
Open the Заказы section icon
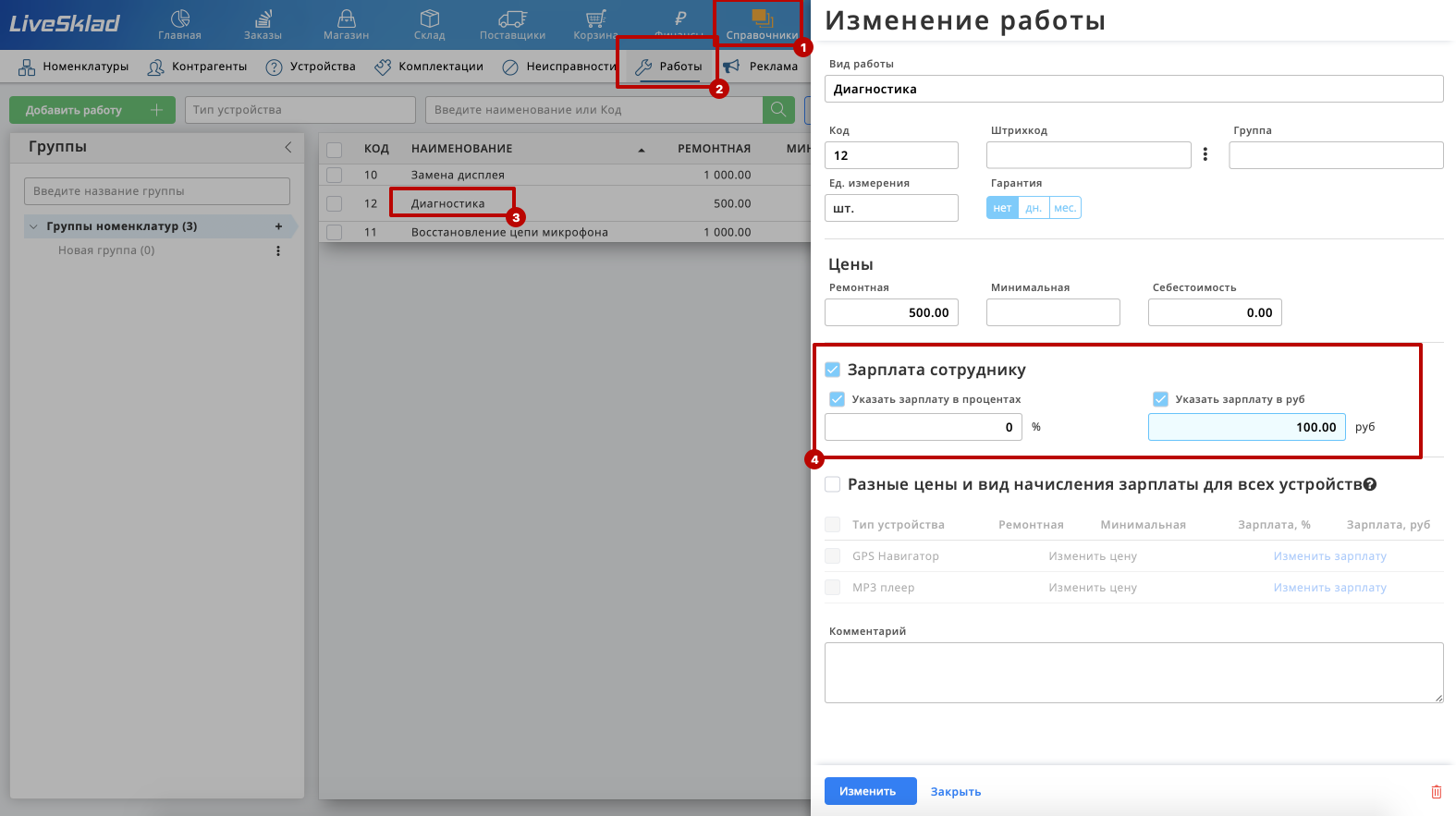[263, 18]
